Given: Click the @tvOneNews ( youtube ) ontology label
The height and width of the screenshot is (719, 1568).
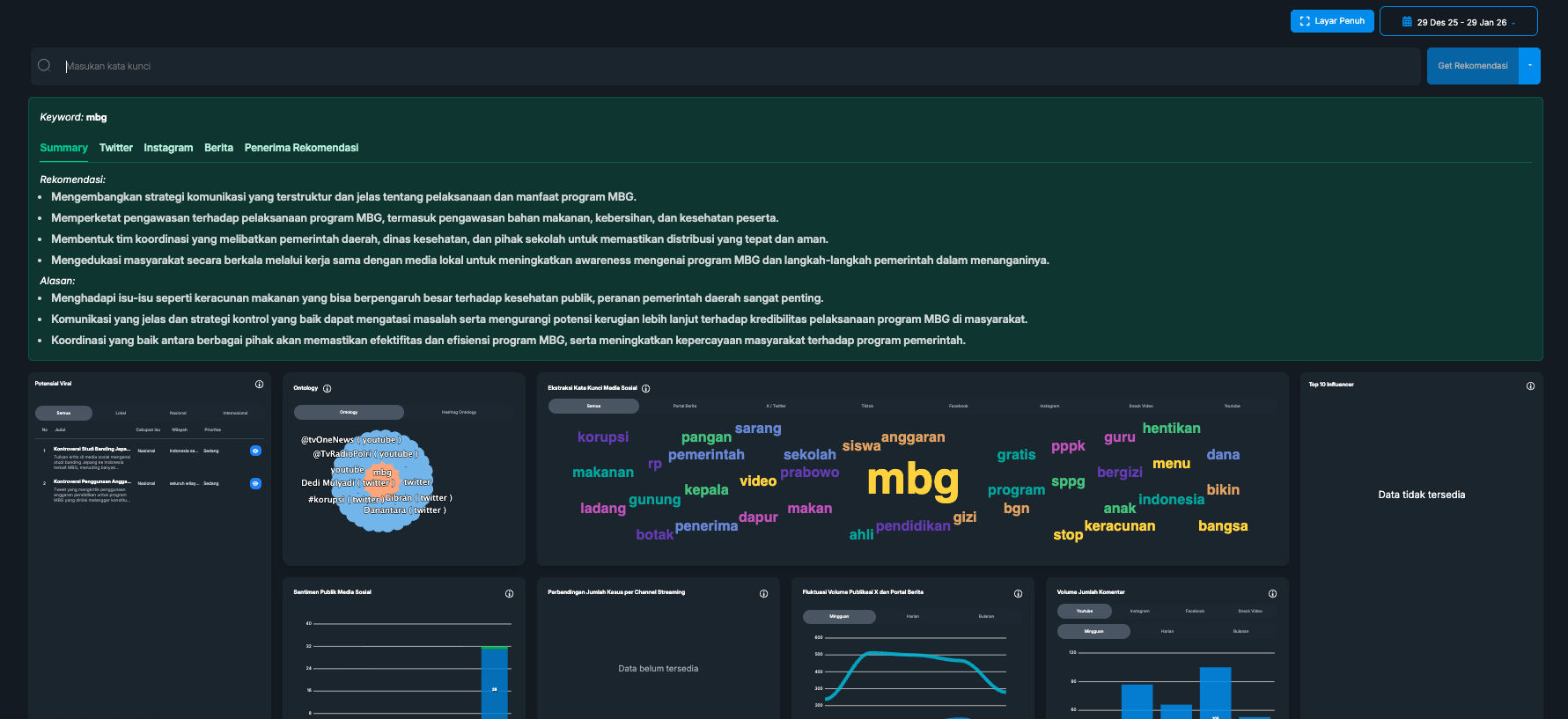Looking at the screenshot, I should [350, 440].
